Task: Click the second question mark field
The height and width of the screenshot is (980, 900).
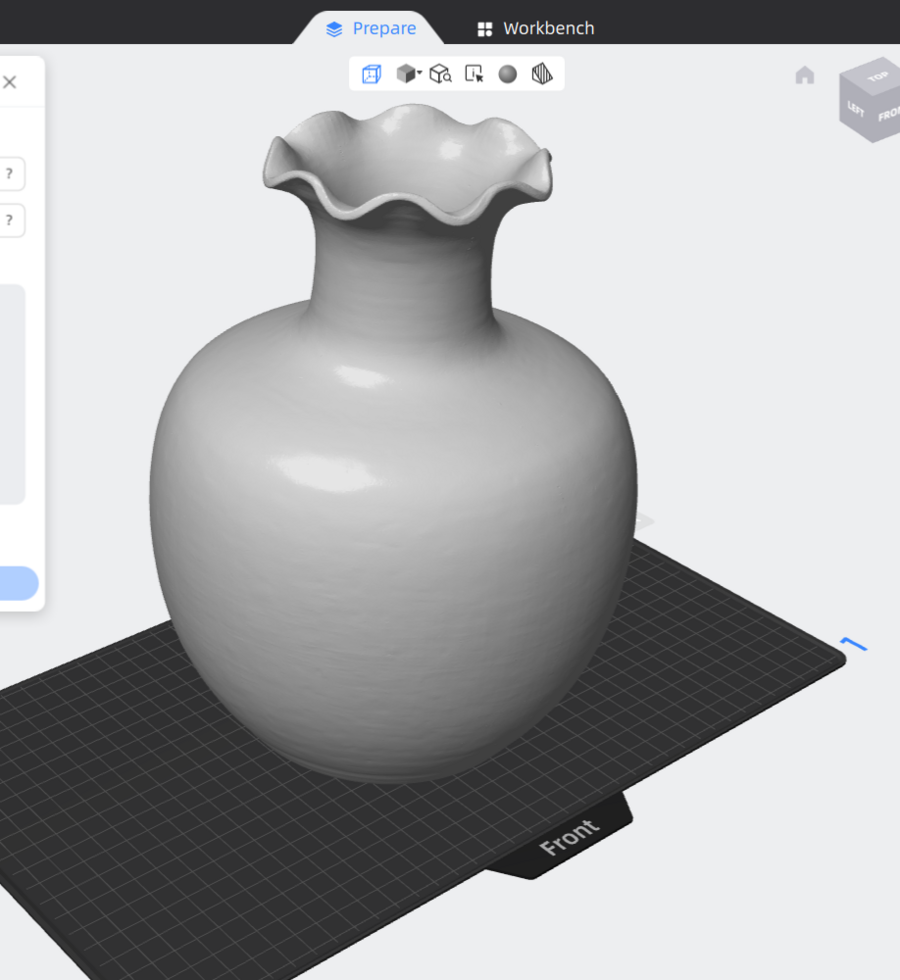Action: point(9,220)
